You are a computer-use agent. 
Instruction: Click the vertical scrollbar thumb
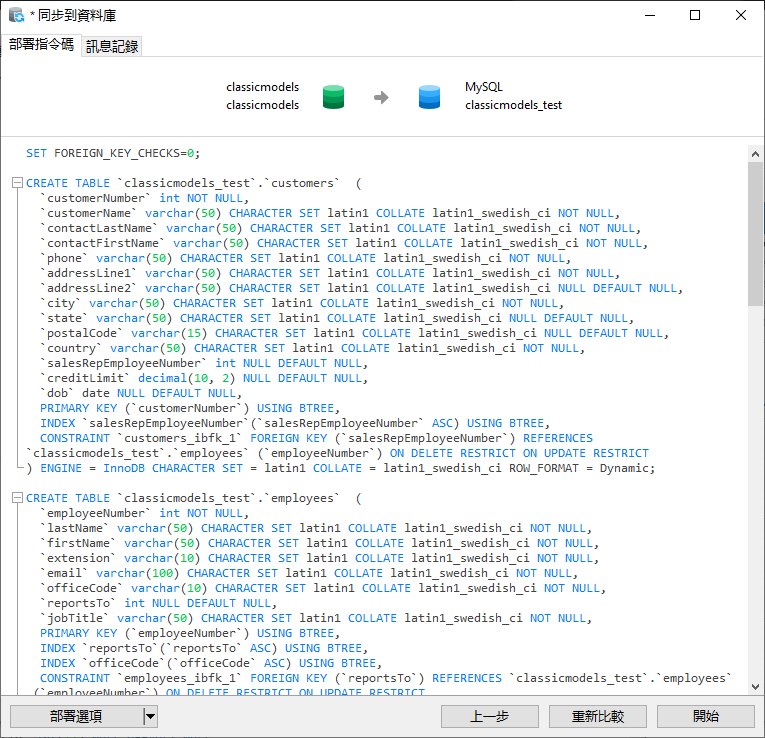(x=755, y=234)
